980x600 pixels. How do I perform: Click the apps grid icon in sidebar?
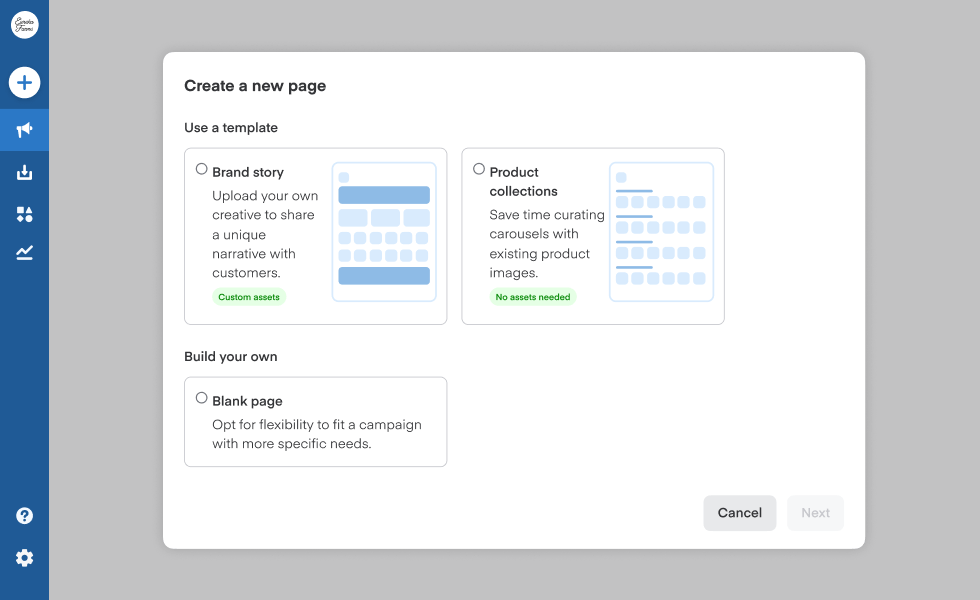point(24,212)
